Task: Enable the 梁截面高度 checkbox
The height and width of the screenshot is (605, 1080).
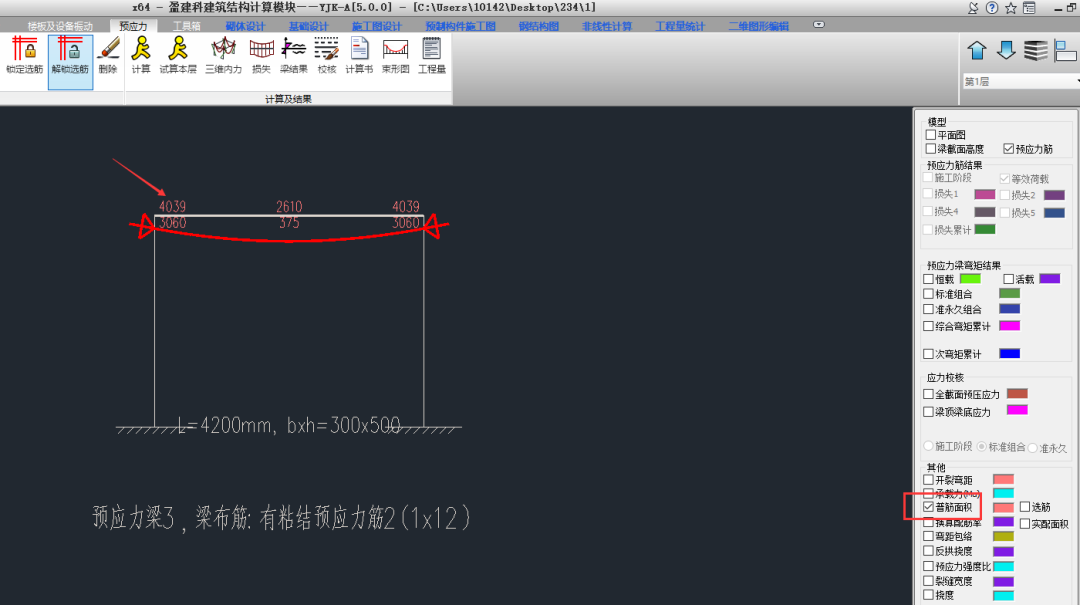Action: [931, 149]
